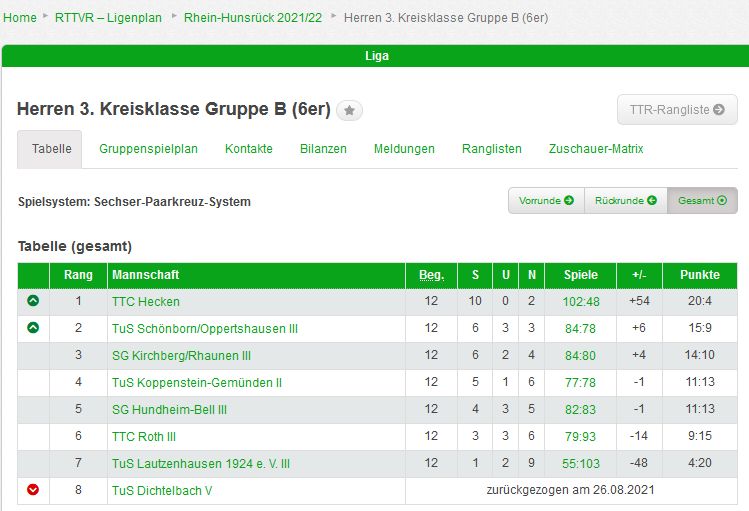Open TuS Lautzenhausen 1924 e. V. III link
This screenshot has width=749, height=511.
pyautogui.click(x=201, y=463)
